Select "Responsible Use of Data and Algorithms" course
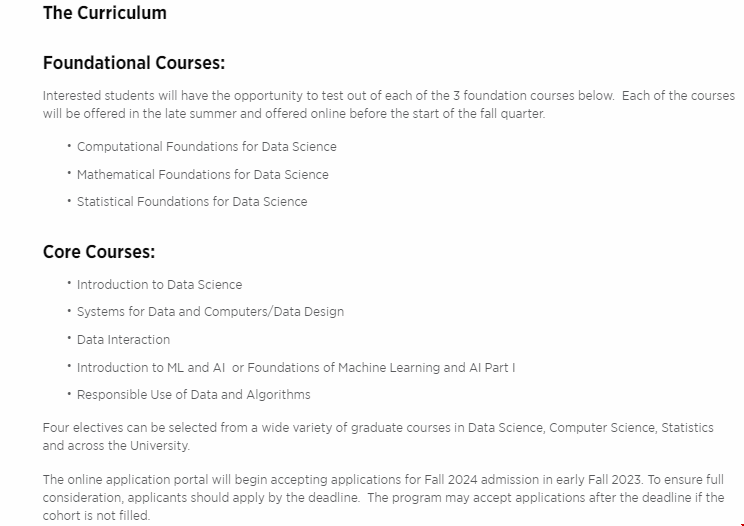The width and height of the screenshot is (744, 526). [x=193, y=394]
